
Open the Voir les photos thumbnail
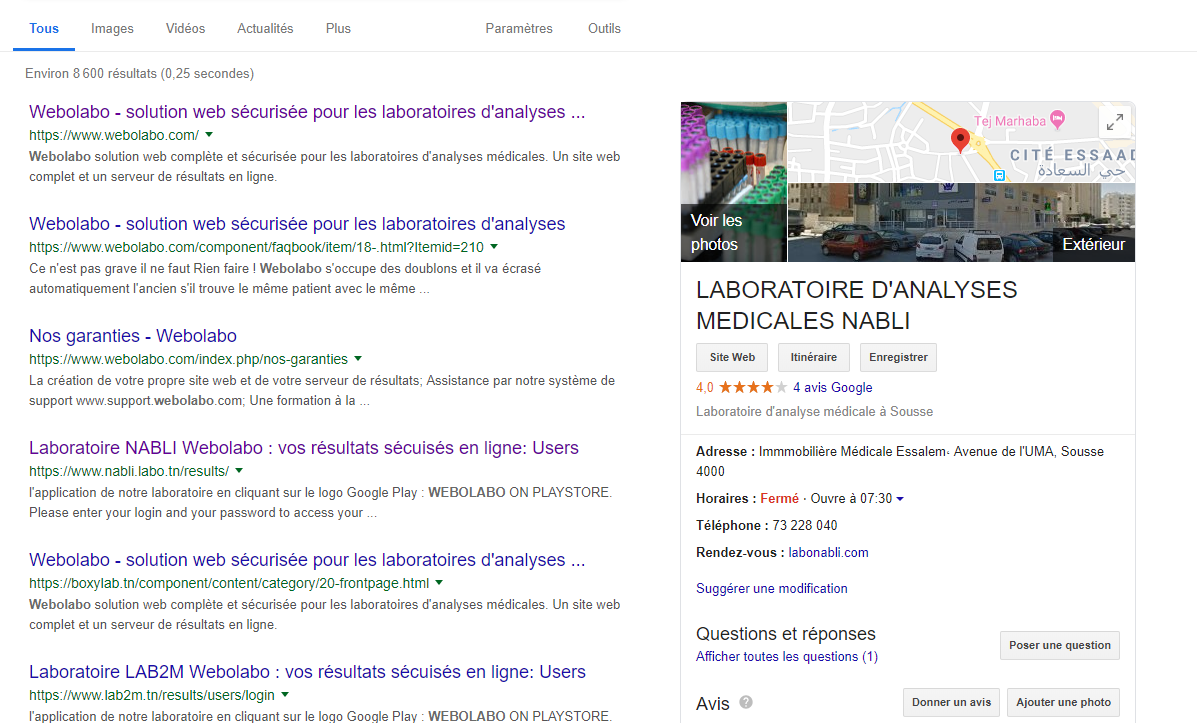pos(734,182)
